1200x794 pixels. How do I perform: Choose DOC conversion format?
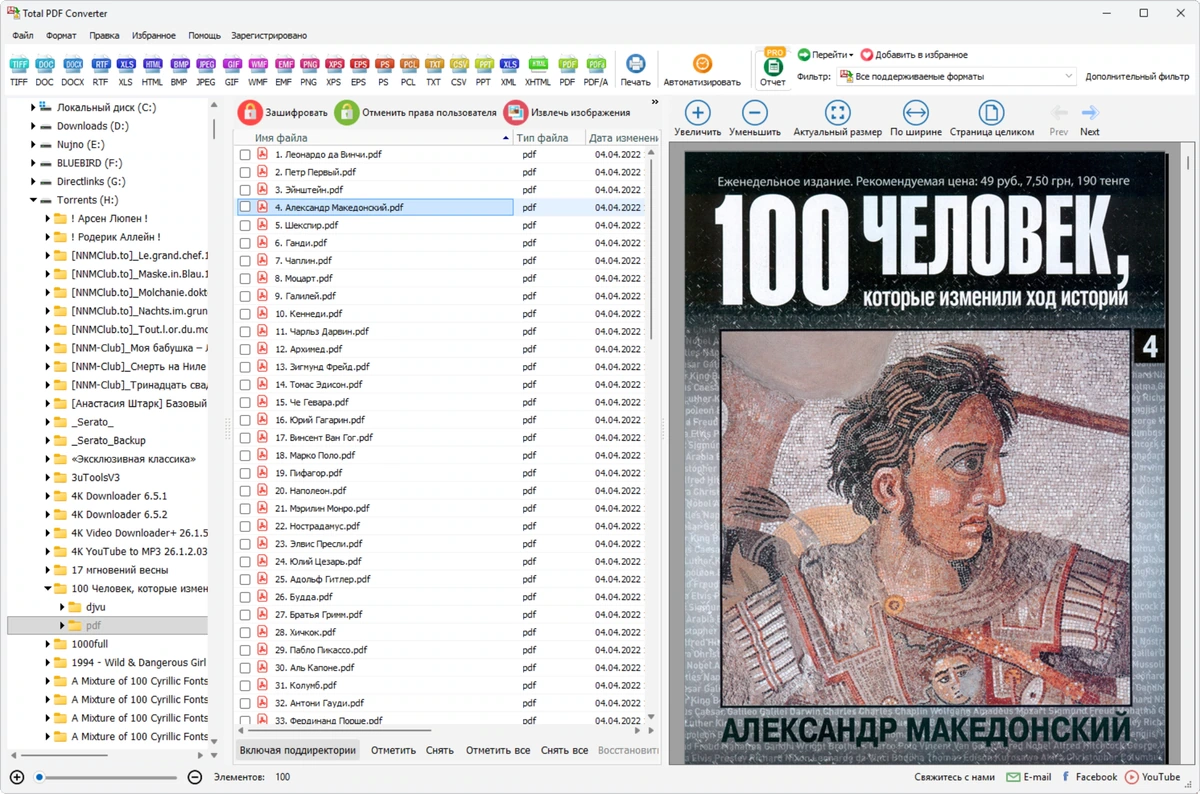click(x=45, y=70)
